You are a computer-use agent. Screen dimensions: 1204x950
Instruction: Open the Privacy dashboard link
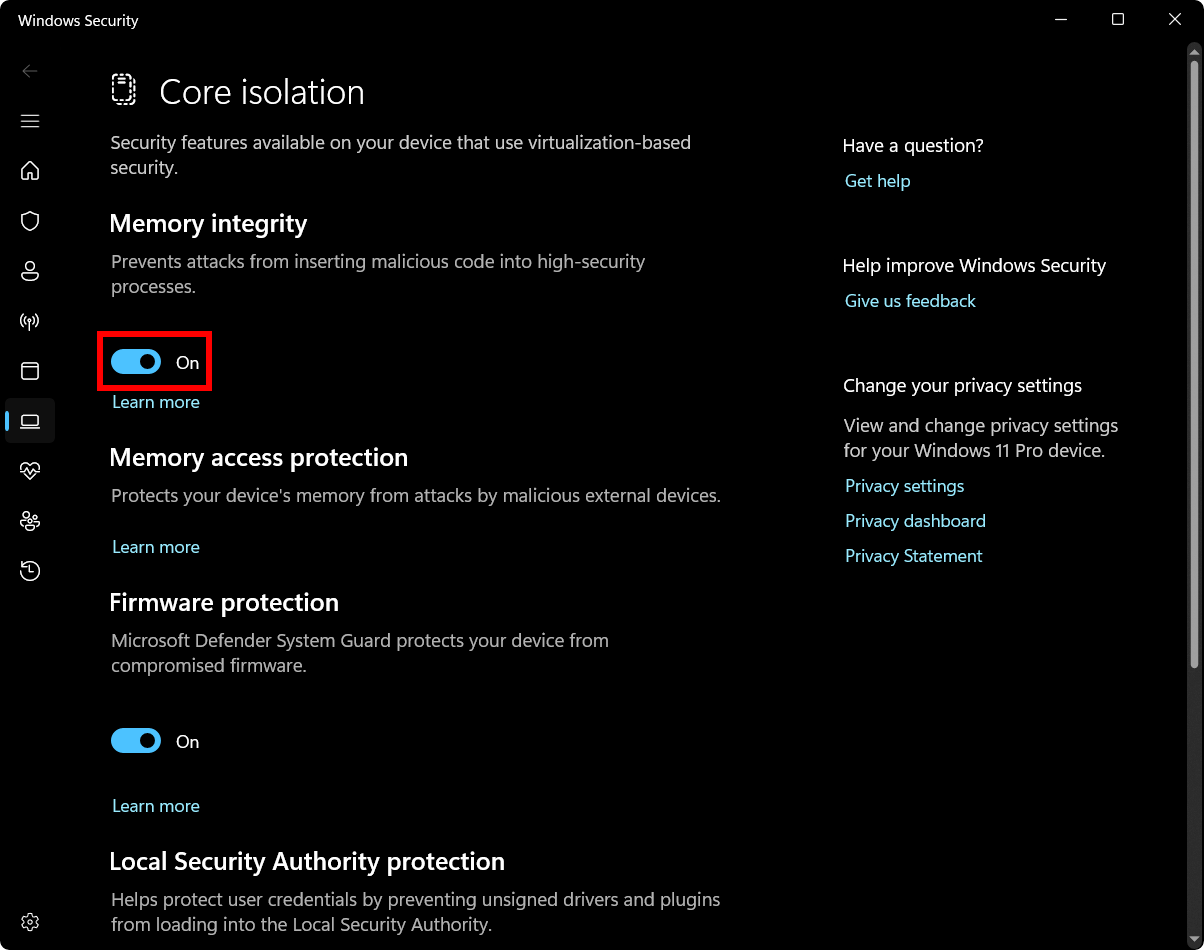click(915, 520)
